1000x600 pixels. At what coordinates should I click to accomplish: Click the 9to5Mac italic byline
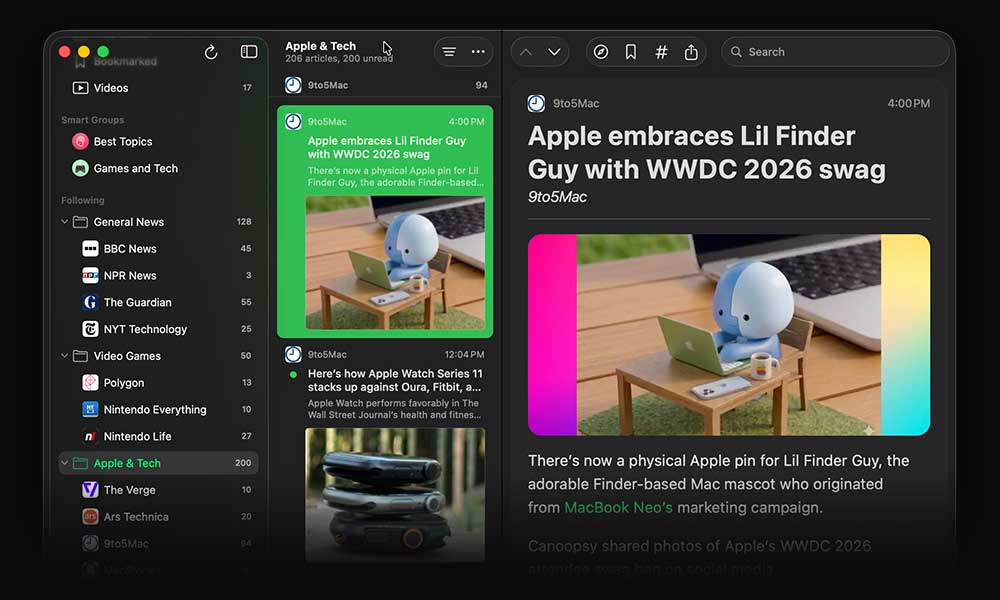[557, 197]
